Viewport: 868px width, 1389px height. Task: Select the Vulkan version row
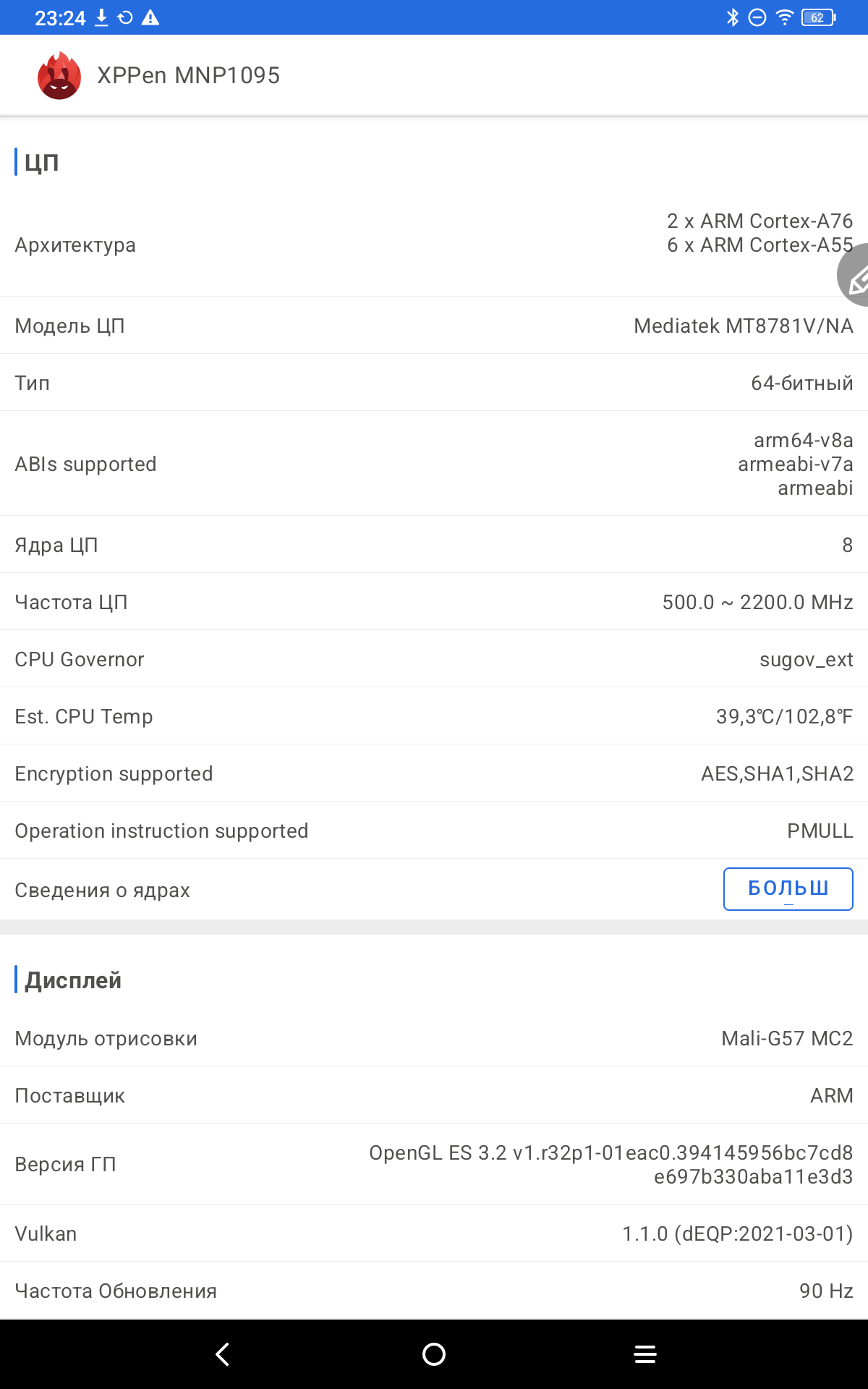[x=434, y=1233]
